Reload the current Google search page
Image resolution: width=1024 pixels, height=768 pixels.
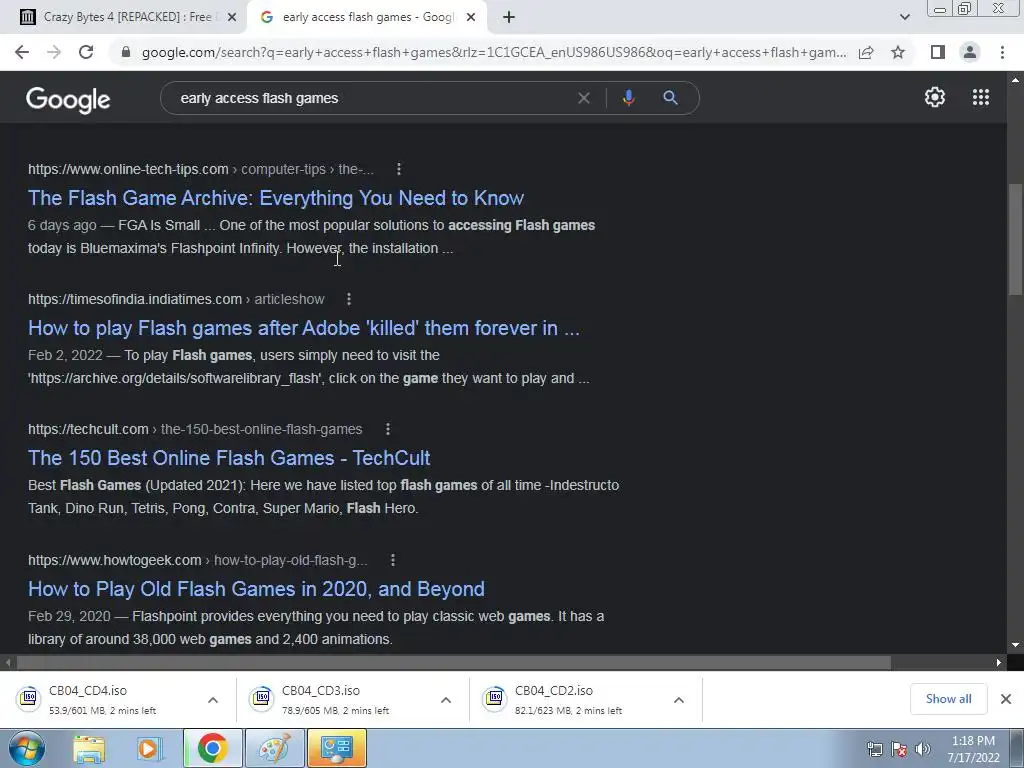click(86, 52)
